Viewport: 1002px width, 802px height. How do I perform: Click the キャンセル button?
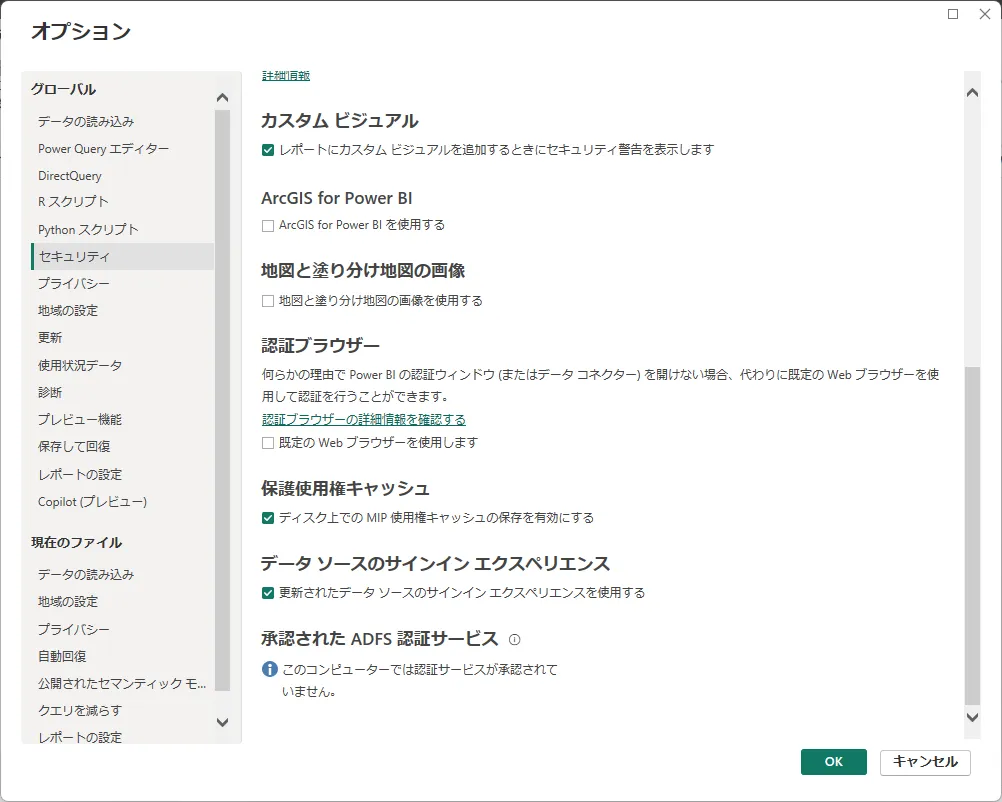[x=925, y=762]
